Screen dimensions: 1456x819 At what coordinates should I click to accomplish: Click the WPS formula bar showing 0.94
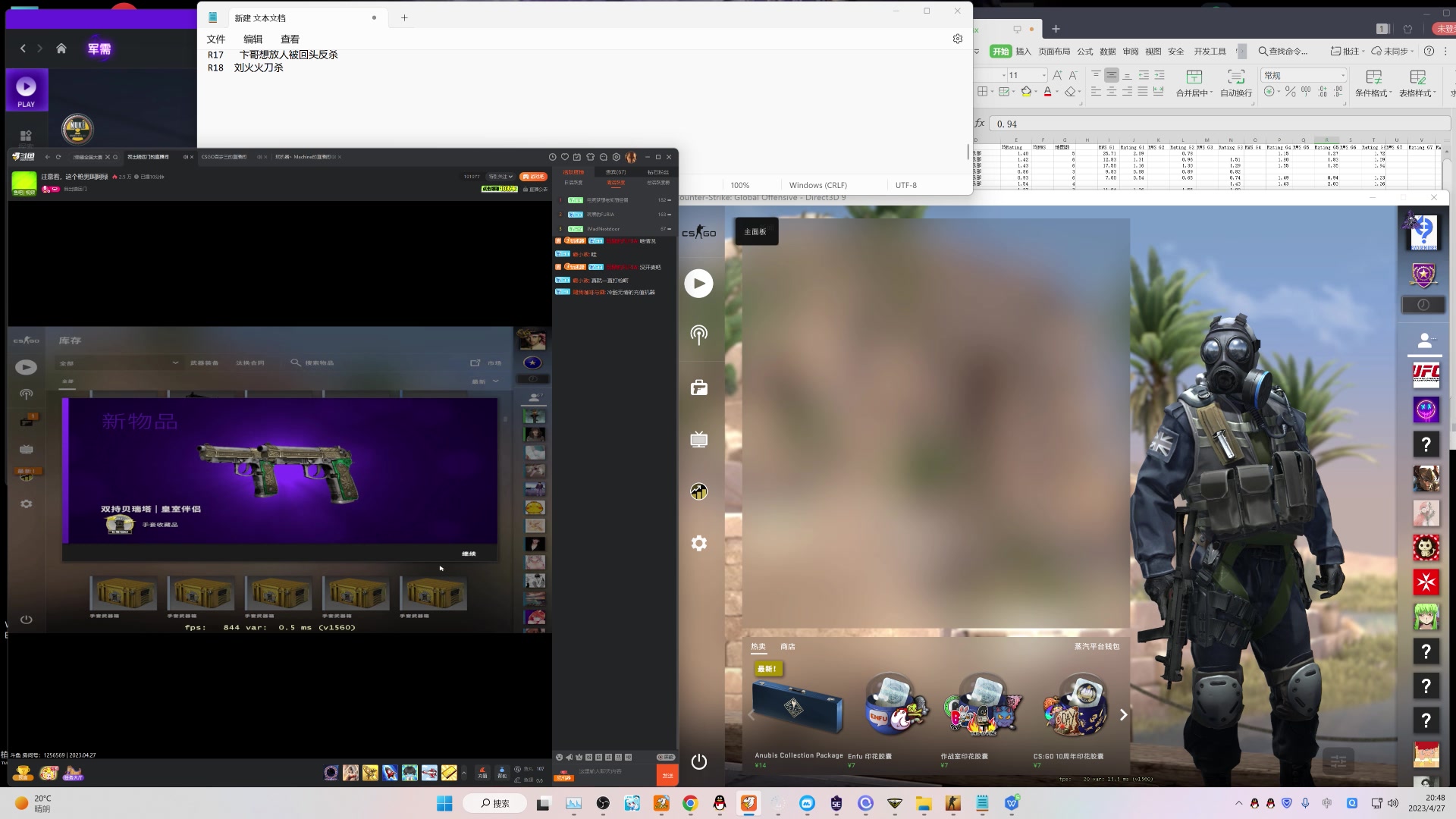point(1220,124)
